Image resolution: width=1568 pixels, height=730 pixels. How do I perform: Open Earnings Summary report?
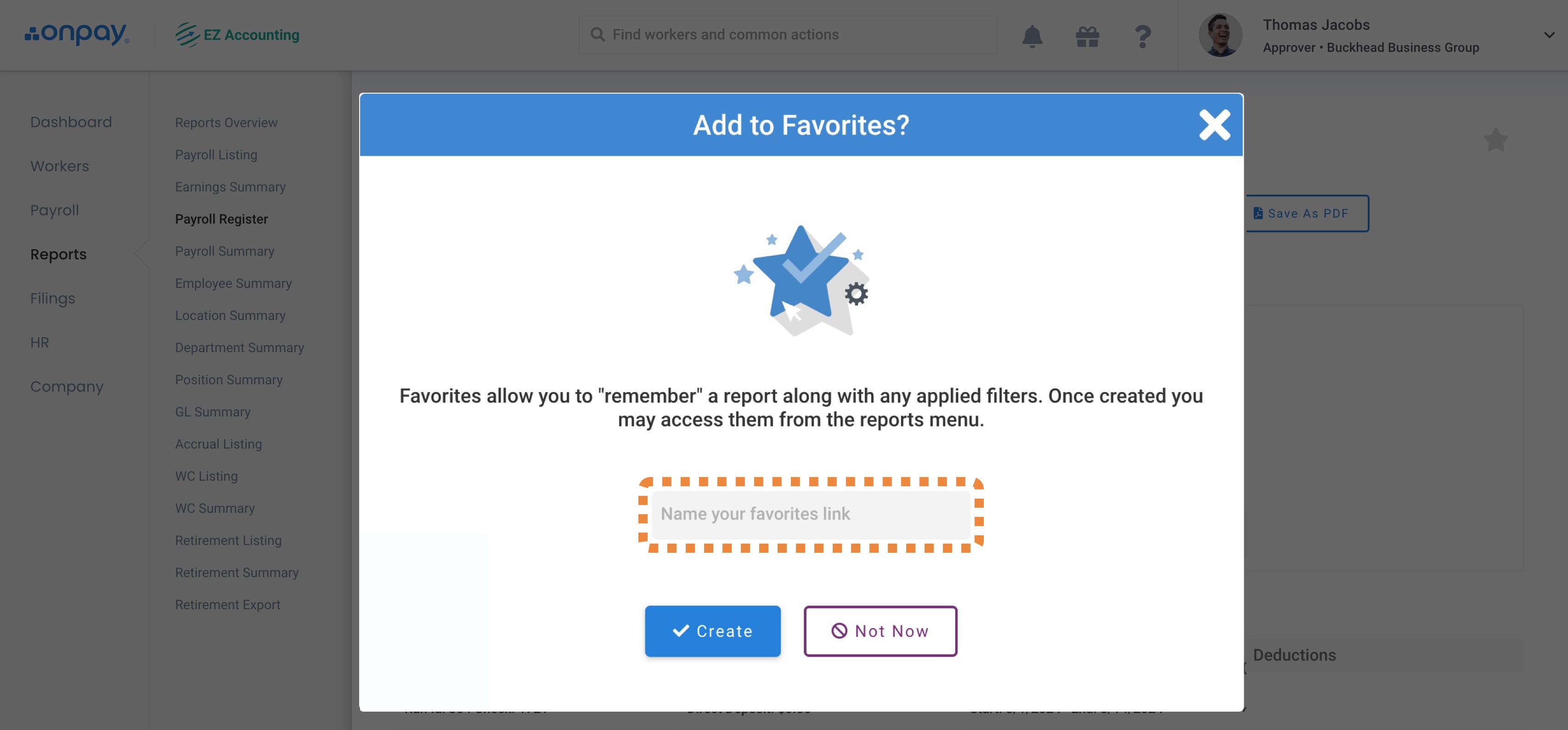click(230, 187)
